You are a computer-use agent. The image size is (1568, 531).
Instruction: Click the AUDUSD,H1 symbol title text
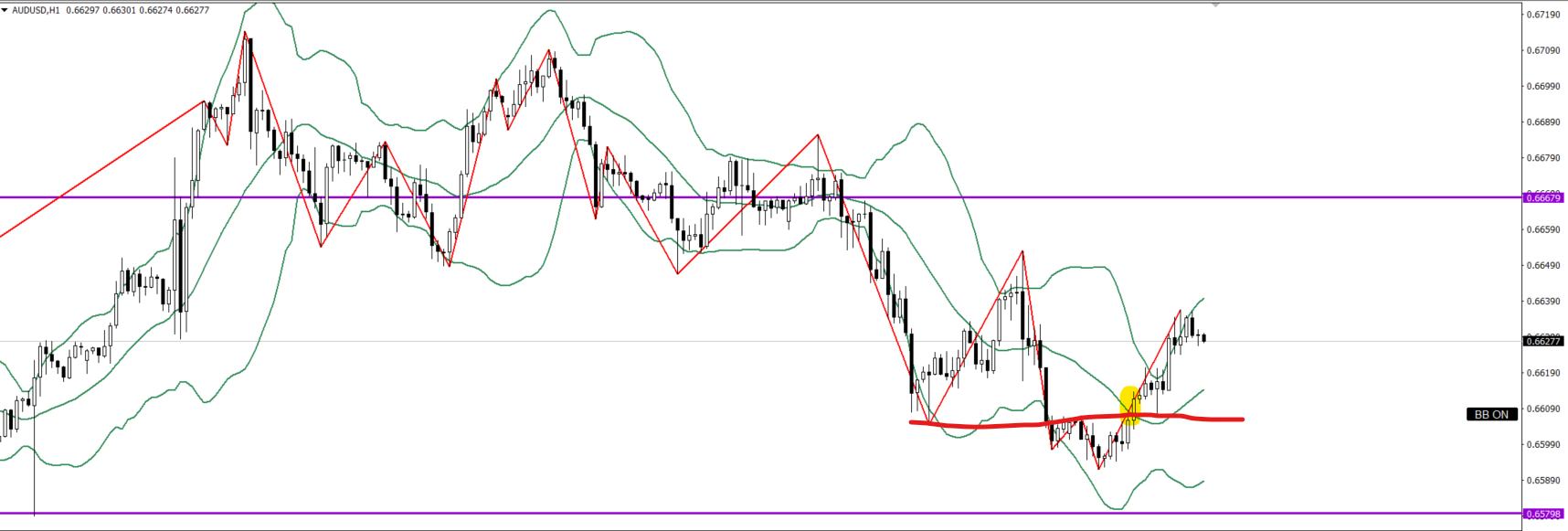click(x=36, y=10)
